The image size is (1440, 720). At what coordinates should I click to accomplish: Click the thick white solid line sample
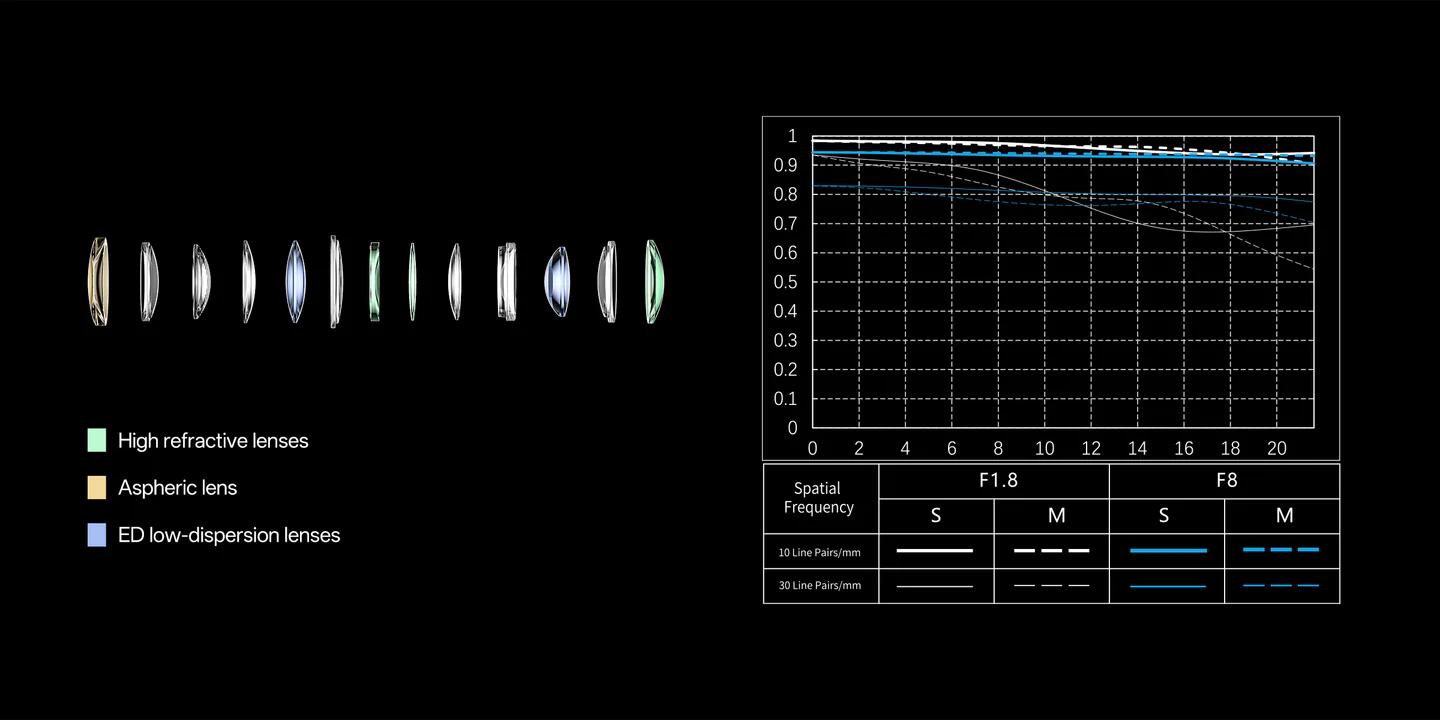click(x=935, y=550)
